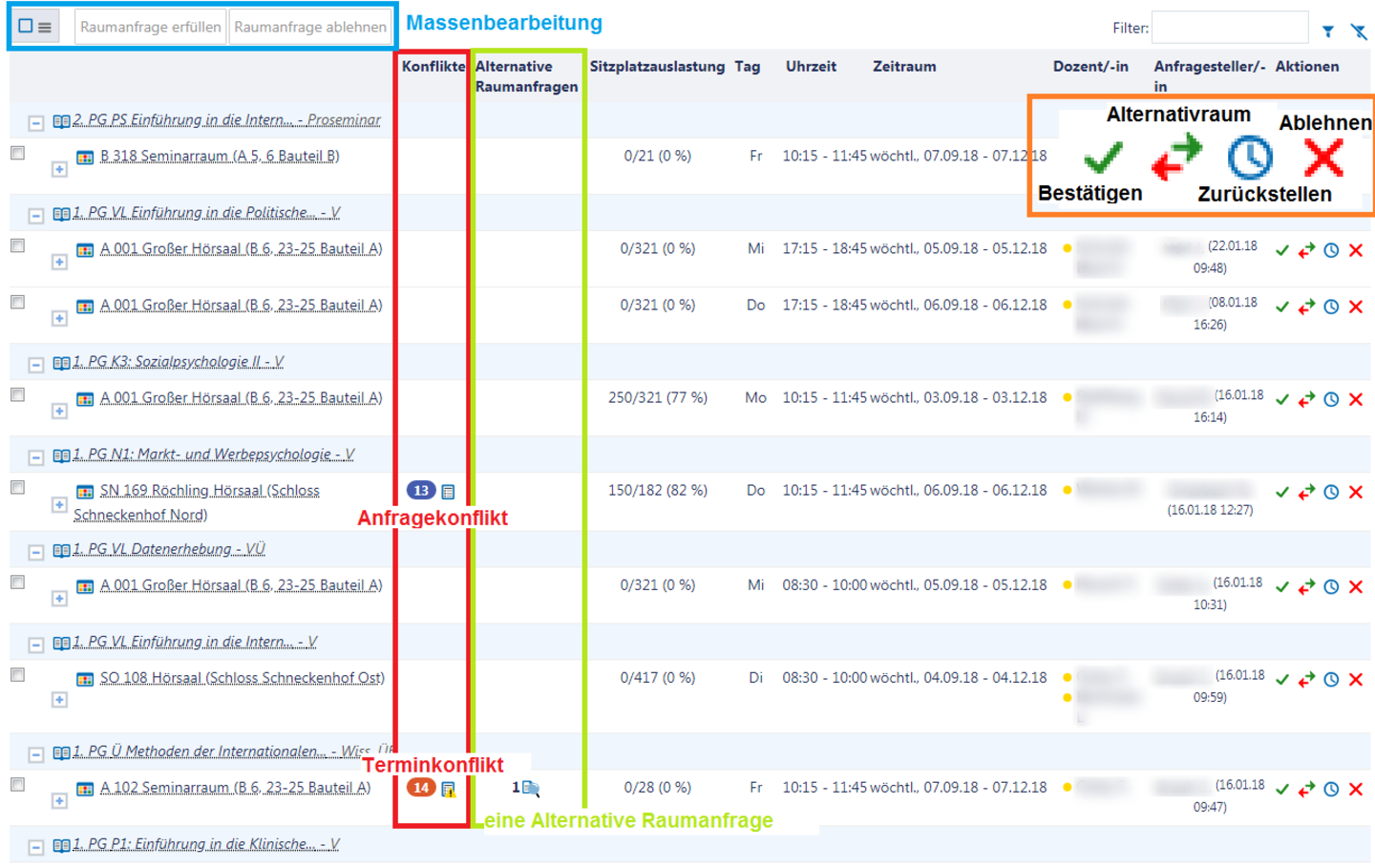Sort by the Tag column header
The height and width of the screenshot is (868, 1375).
(748, 66)
